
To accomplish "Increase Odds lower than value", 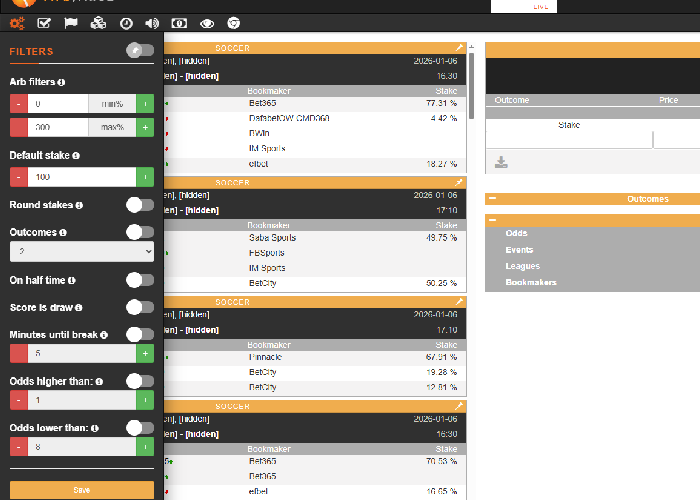I will 145,446.
